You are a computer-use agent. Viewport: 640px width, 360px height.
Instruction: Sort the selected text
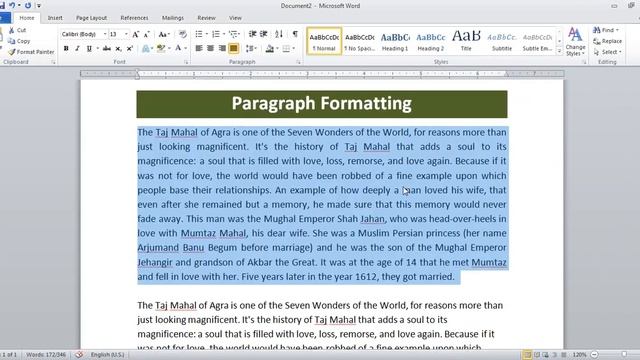279,34
